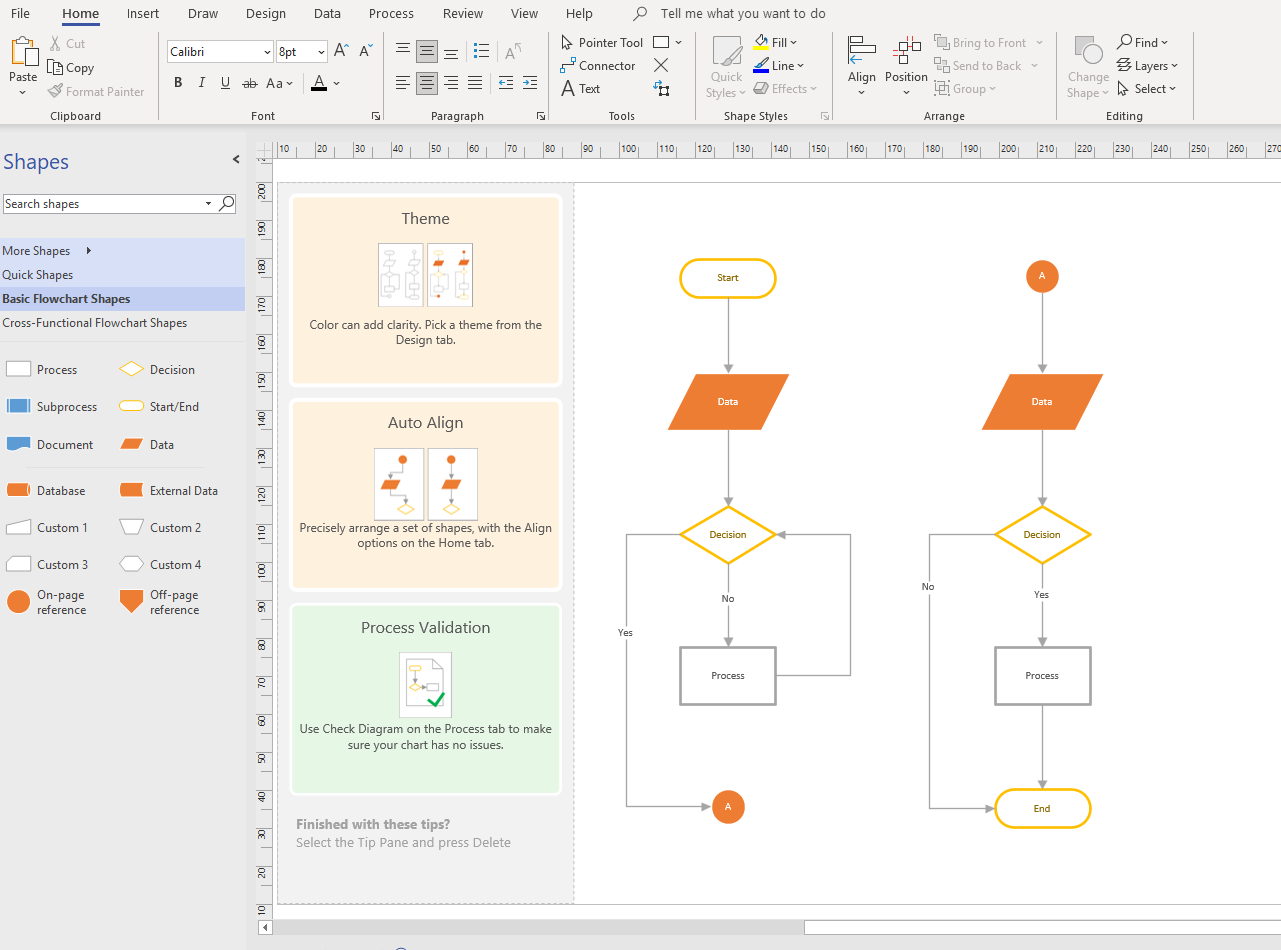Viewport: 1281px width, 950px height.
Task: Click the Position icon
Action: tap(906, 65)
